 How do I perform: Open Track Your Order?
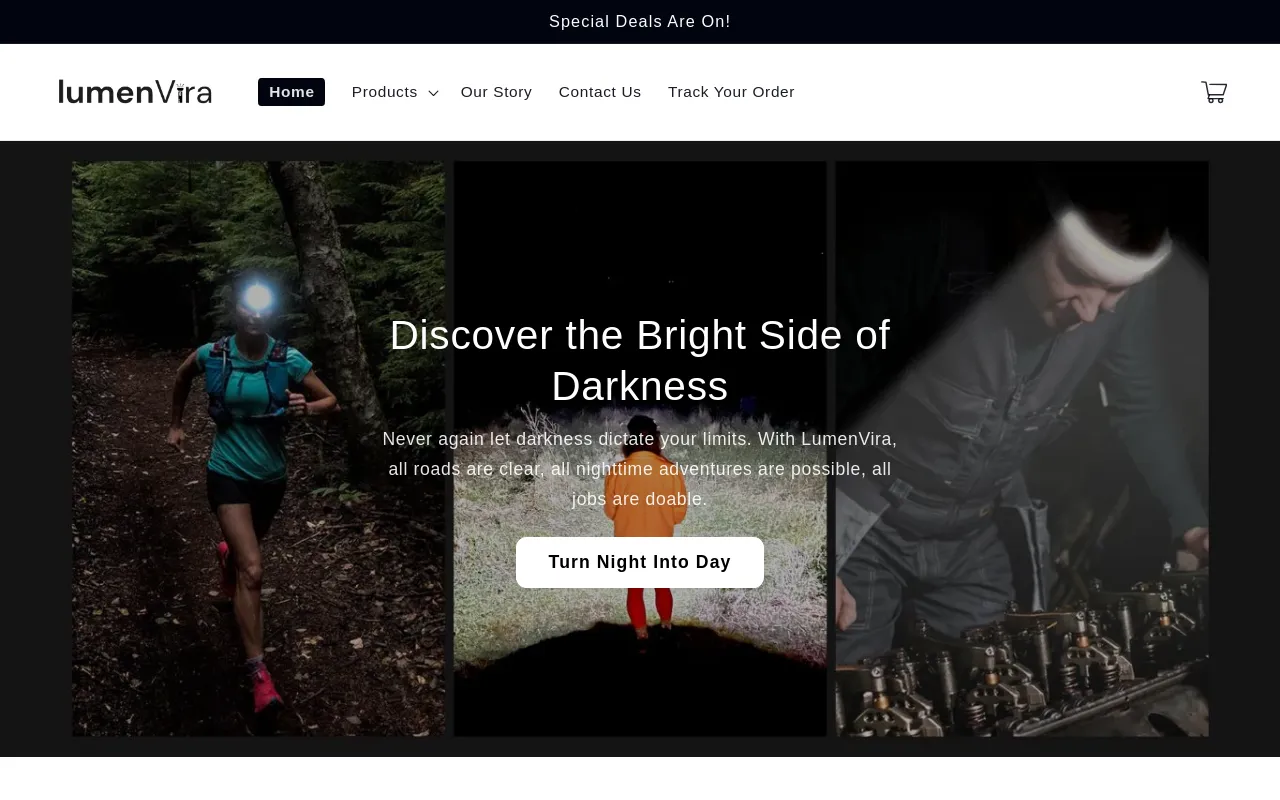pos(731,92)
